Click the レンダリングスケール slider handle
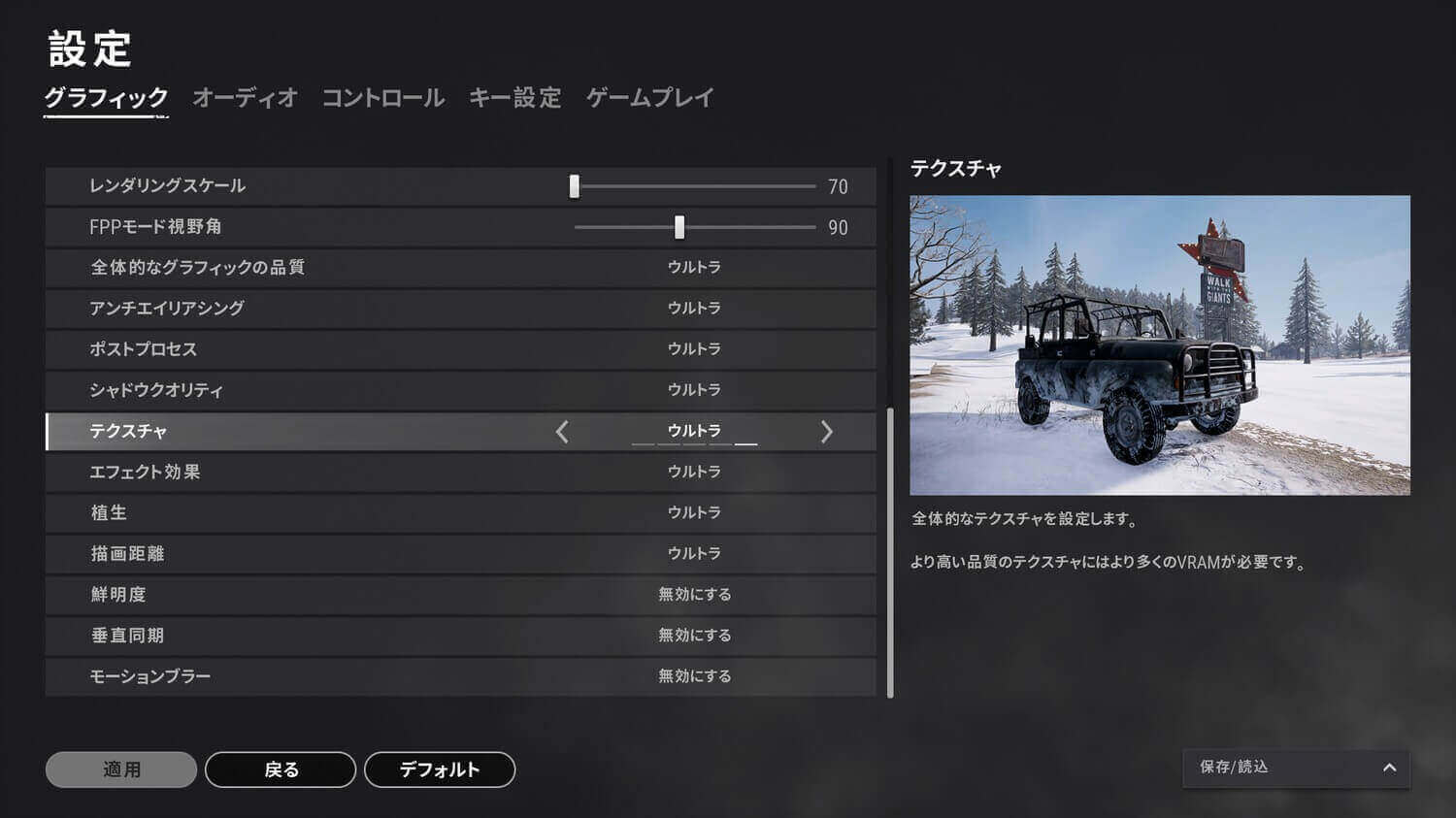This screenshot has height=818, width=1456. coord(575,186)
